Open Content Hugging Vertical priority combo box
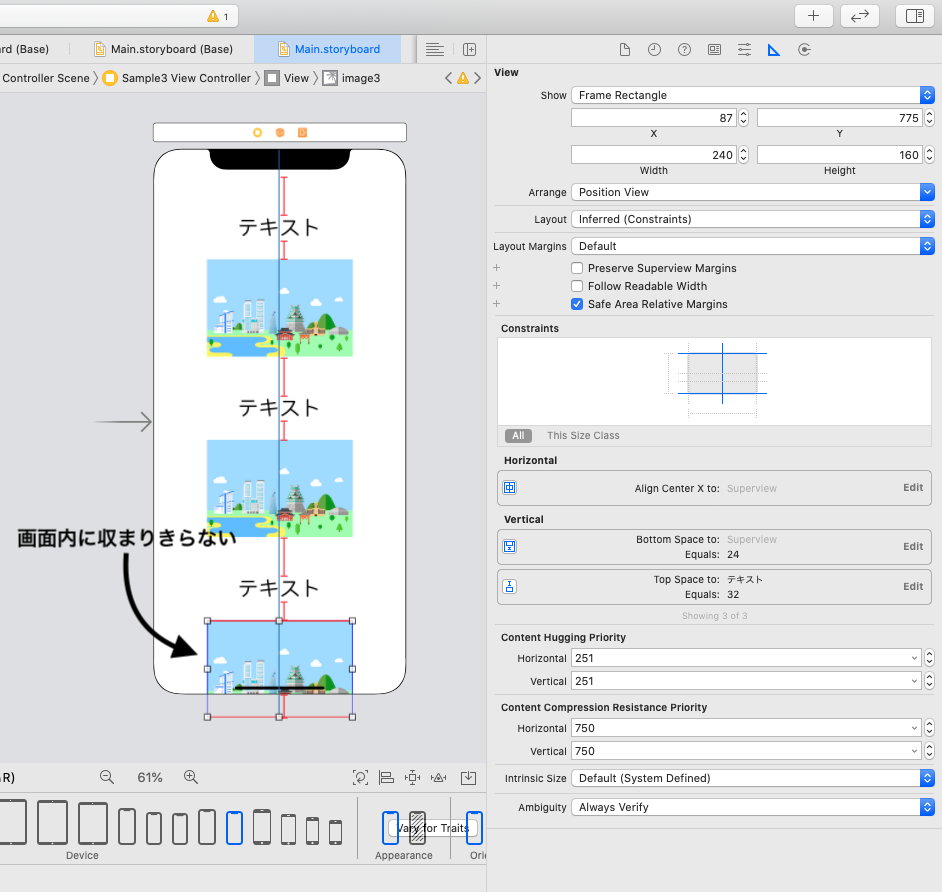Viewport: 942px width, 892px height. click(x=746, y=681)
